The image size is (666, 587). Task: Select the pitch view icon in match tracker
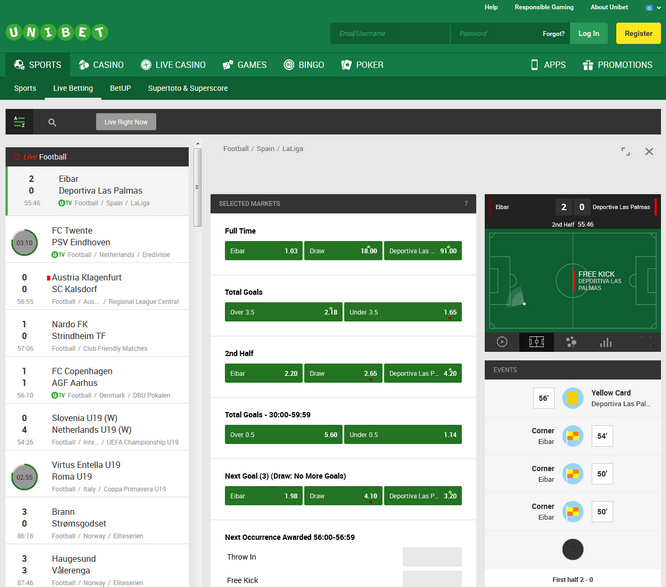click(536, 342)
